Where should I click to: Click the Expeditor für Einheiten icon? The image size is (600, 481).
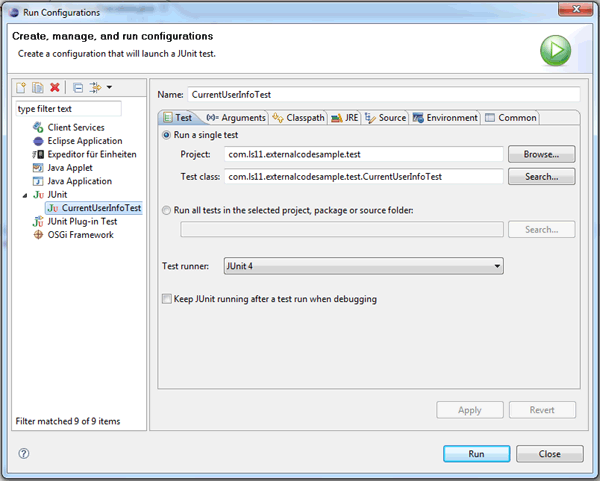[x=38, y=155]
